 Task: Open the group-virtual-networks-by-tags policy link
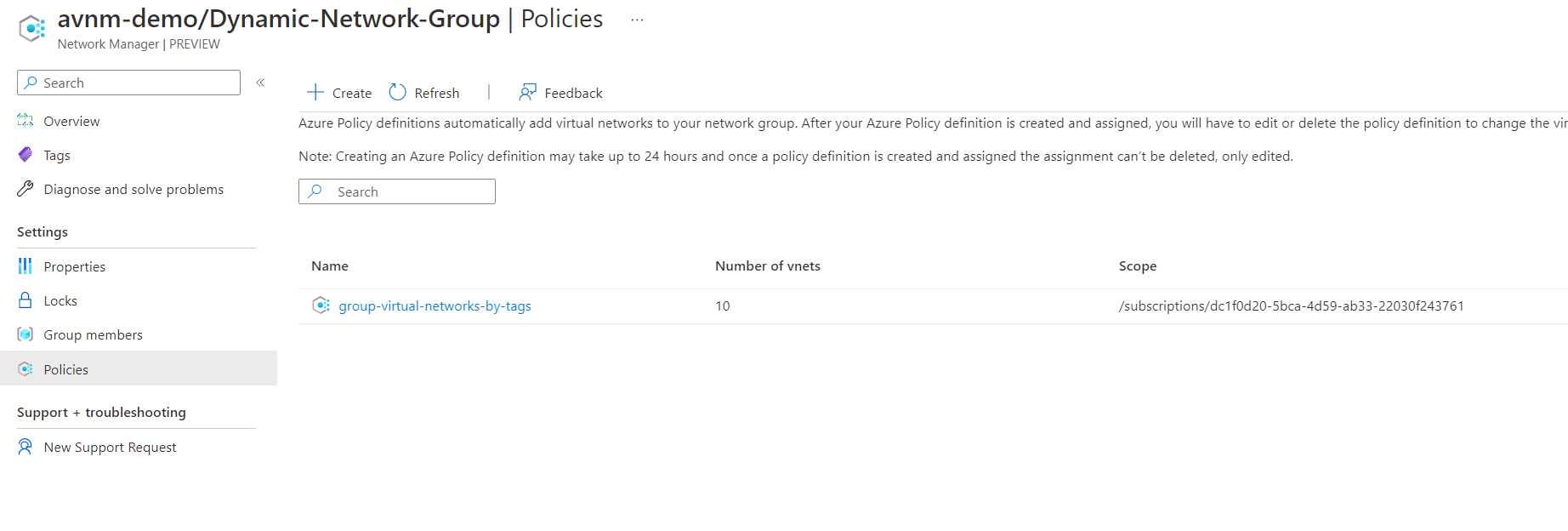pyautogui.click(x=435, y=306)
